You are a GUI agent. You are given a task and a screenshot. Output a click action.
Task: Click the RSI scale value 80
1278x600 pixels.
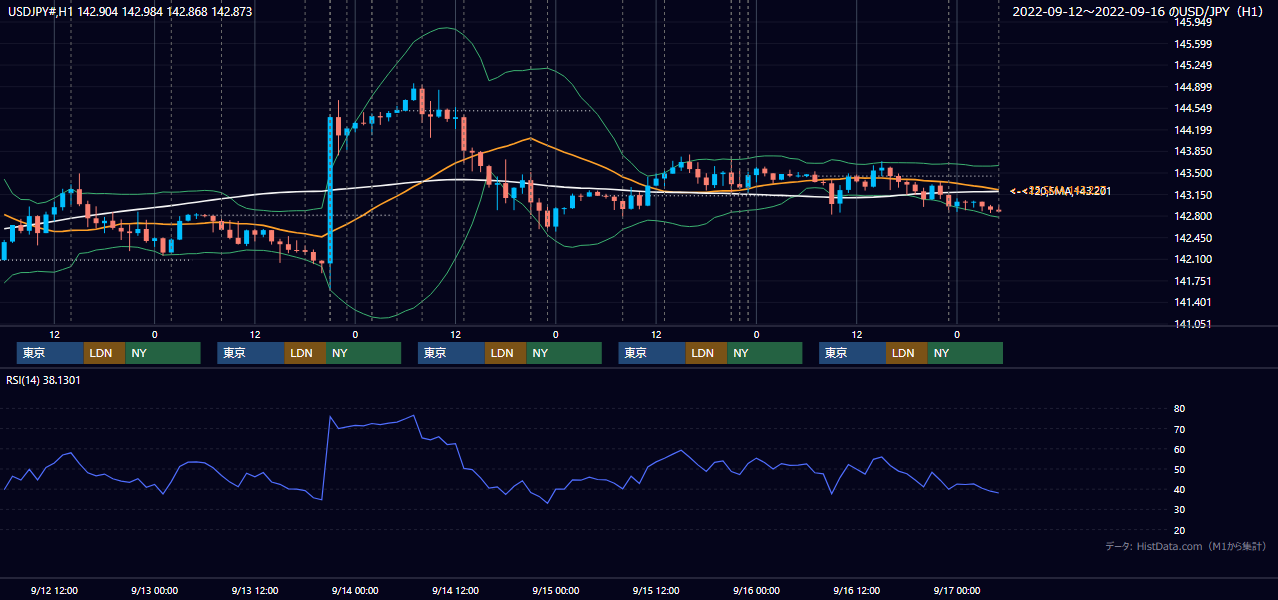(1180, 409)
